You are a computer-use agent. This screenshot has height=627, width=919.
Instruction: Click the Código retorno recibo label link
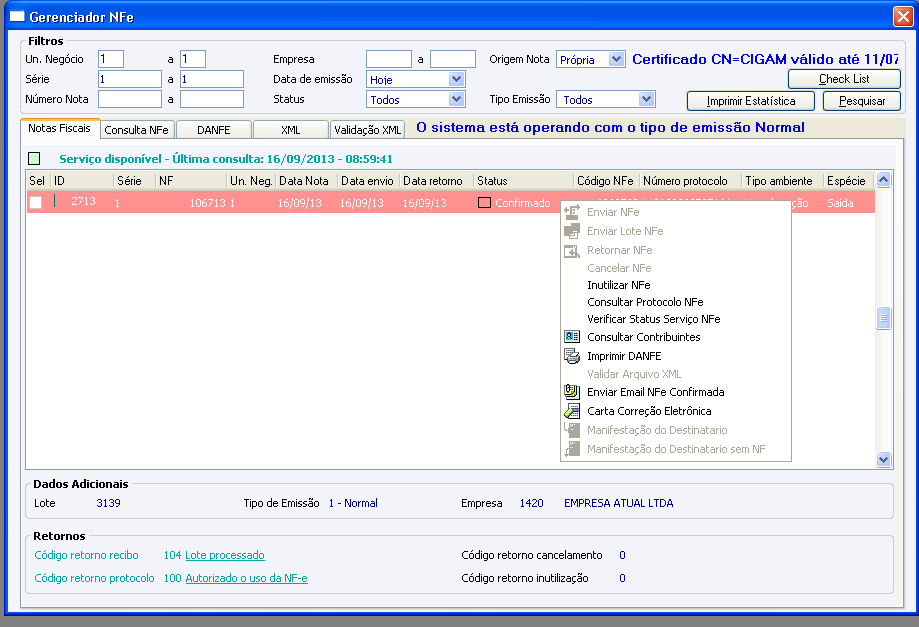pyautogui.click(x=86, y=555)
